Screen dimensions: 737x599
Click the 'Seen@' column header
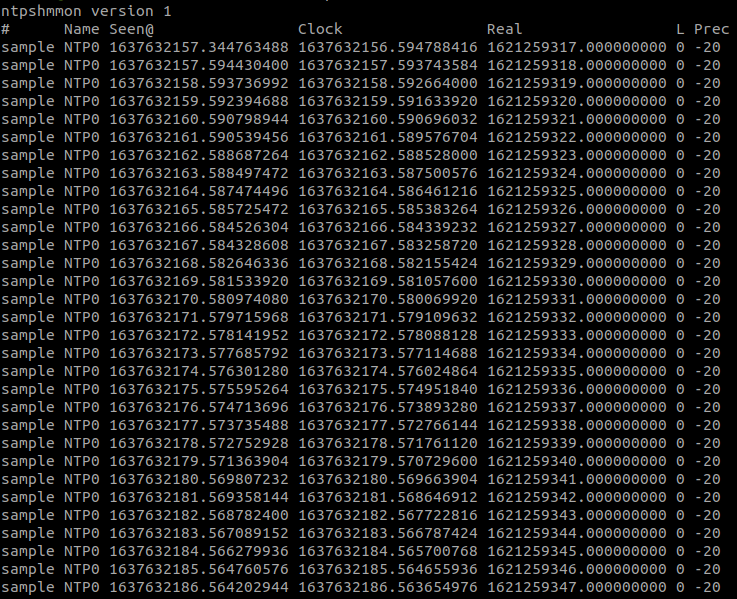pyautogui.click(x=132, y=29)
